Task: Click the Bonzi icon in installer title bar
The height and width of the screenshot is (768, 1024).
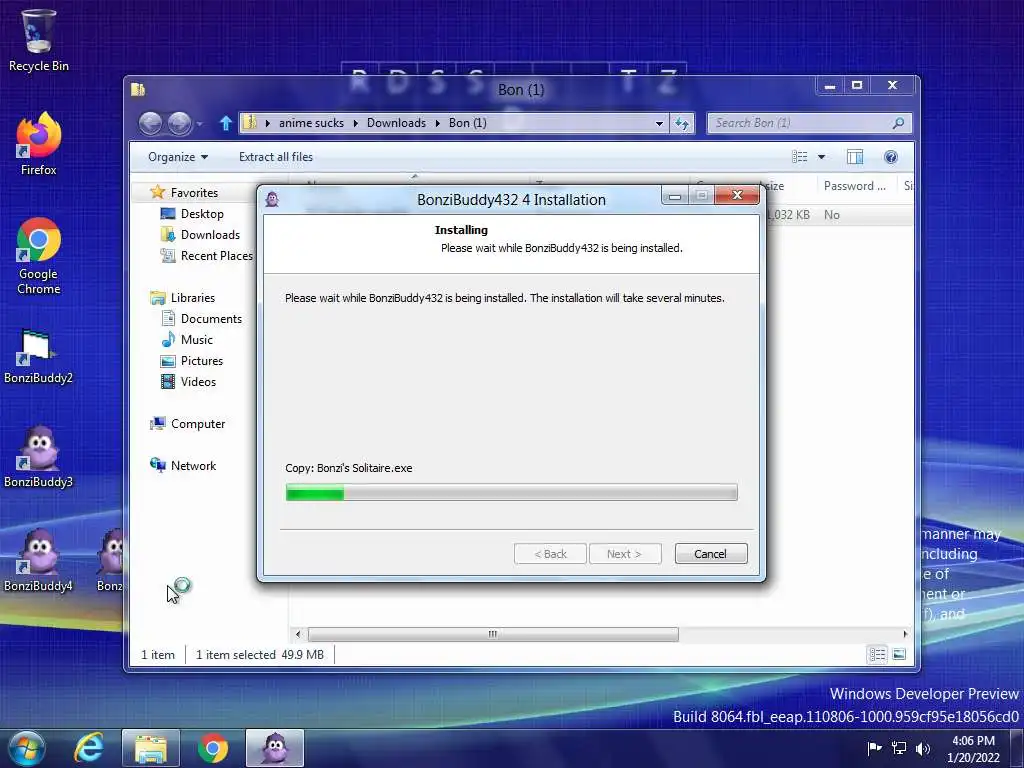Action: click(x=272, y=199)
